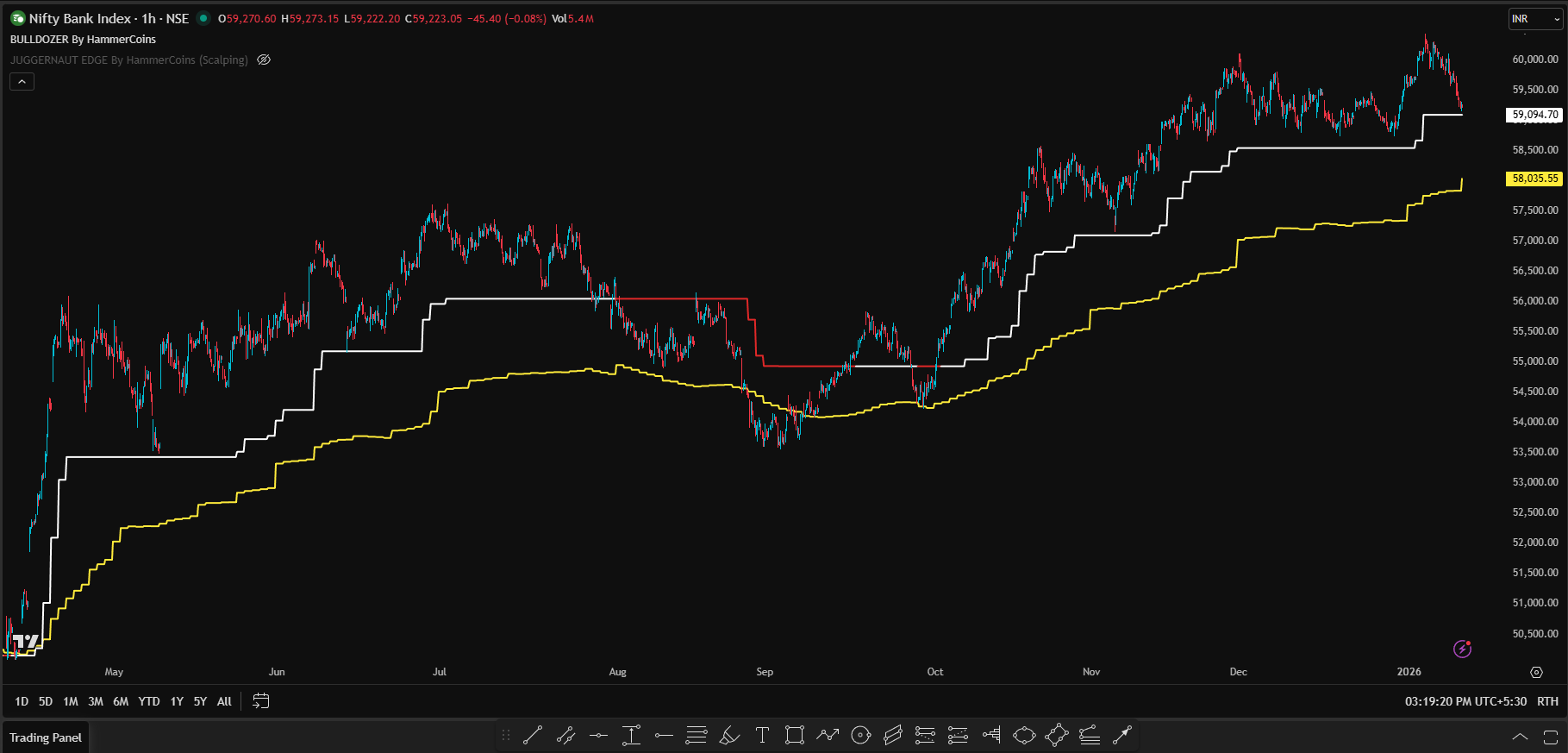Select the Horizontal Line drawing tool
The height and width of the screenshot is (753, 1568).
598,735
